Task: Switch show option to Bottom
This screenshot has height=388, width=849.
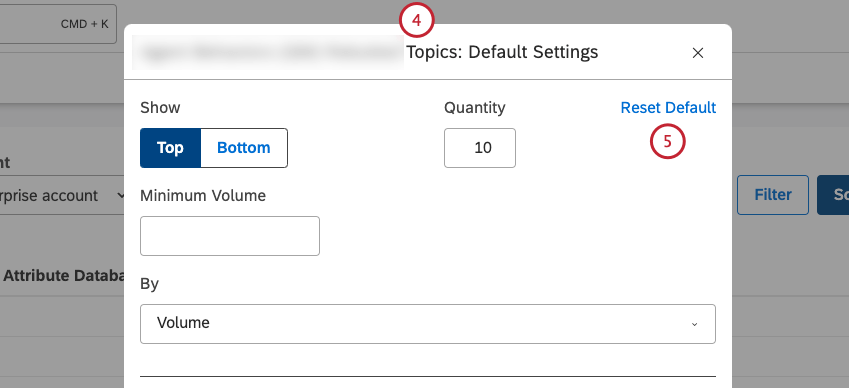Action: (x=244, y=148)
